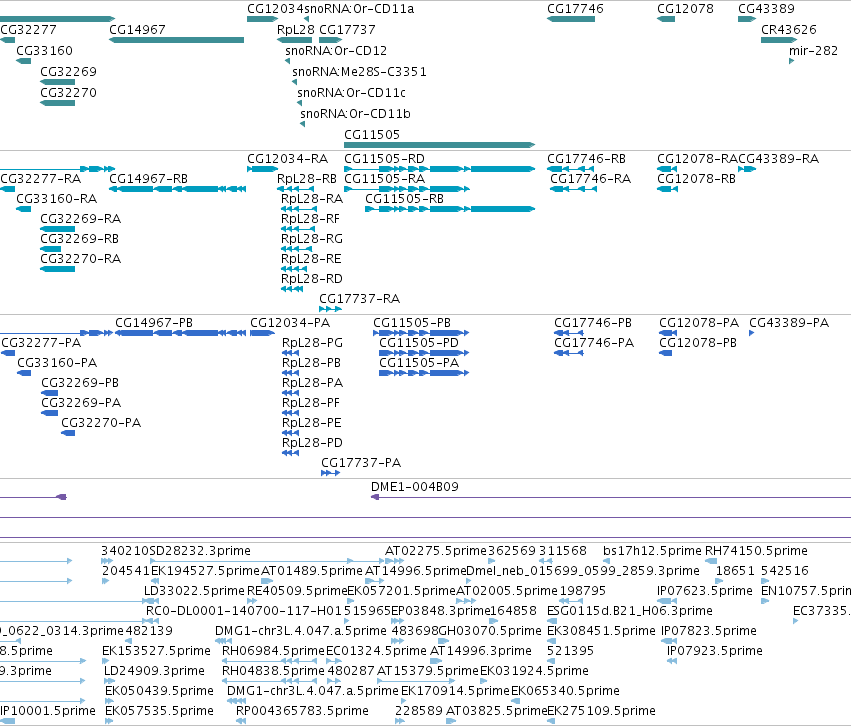Select EST EC37335 label
This screenshot has height=726, width=851.
pos(822,611)
